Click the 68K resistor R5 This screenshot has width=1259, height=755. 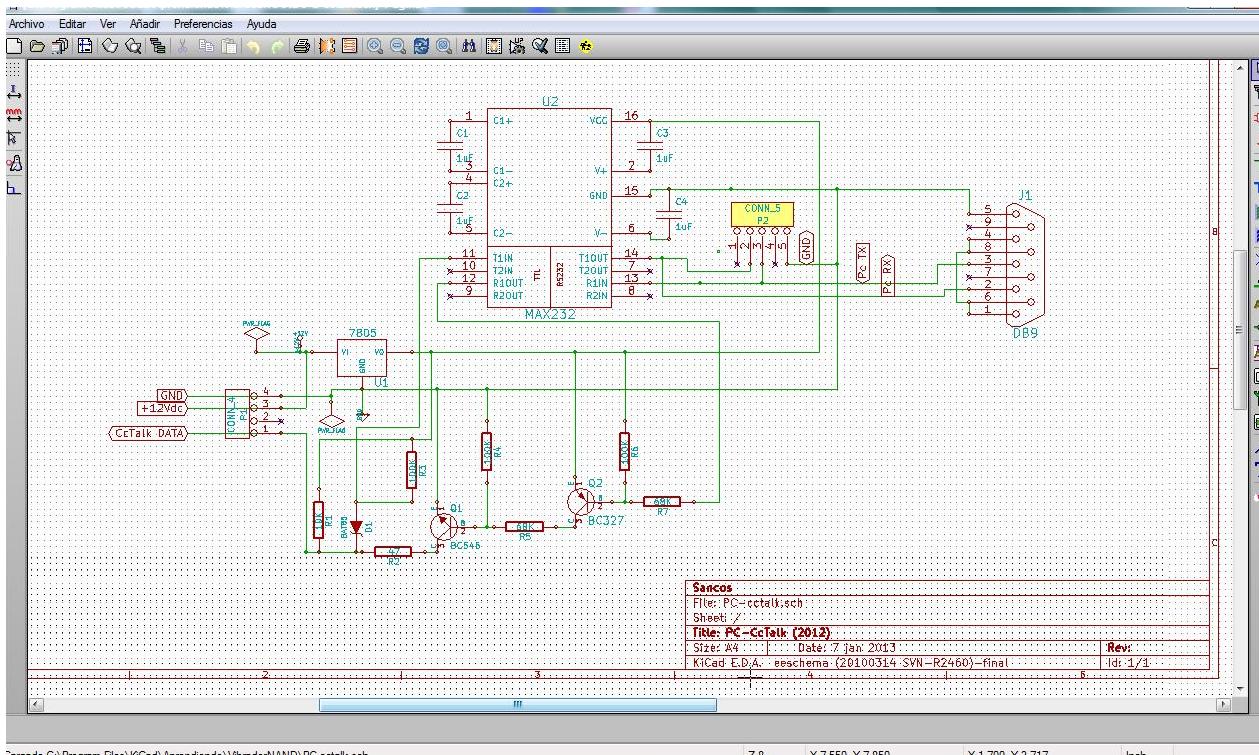[524, 526]
